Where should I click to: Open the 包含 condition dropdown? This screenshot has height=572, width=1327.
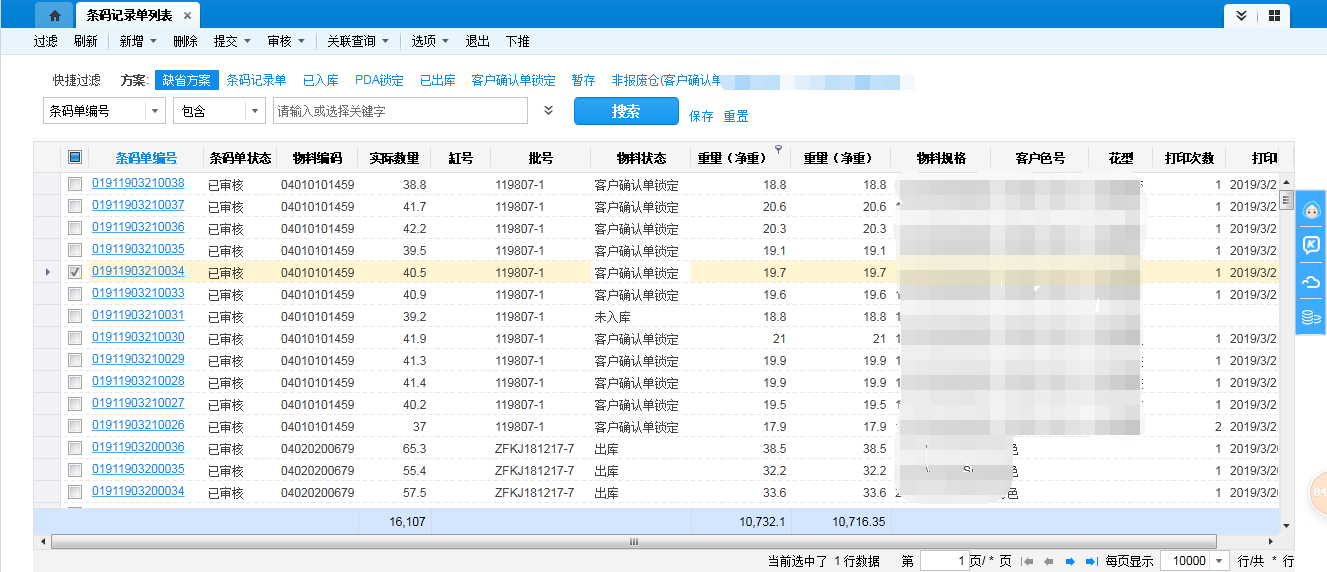tap(256, 111)
